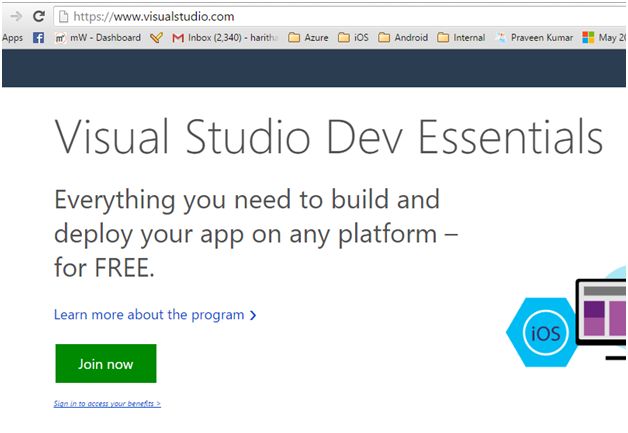Click the iOS hexagon icon
The height and width of the screenshot is (433, 628).
(543, 332)
